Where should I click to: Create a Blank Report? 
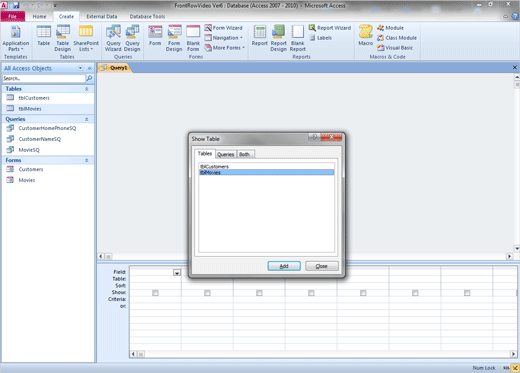pyautogui.click(x=297, y=39)
